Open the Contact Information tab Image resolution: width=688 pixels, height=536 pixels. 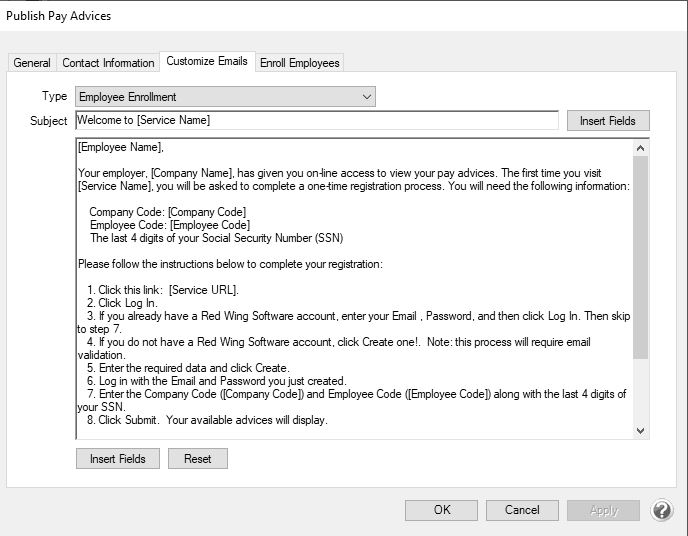pyautogui.click(x=108, y=63)
